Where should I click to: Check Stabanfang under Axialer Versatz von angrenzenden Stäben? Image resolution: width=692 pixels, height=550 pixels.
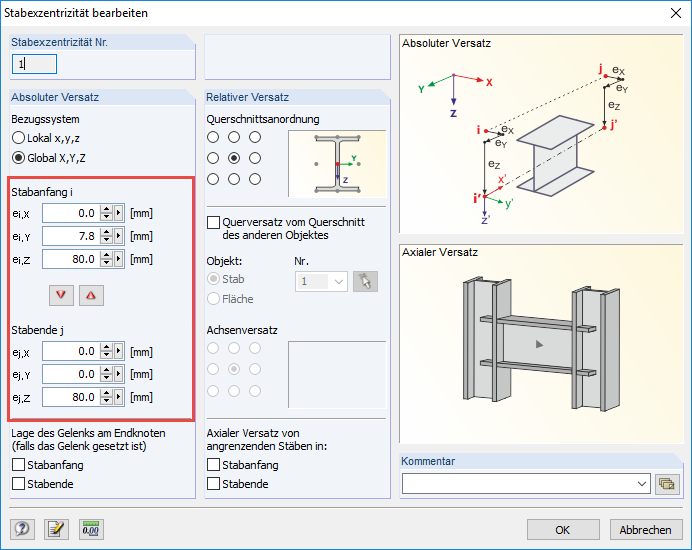(x=214, y=465)
